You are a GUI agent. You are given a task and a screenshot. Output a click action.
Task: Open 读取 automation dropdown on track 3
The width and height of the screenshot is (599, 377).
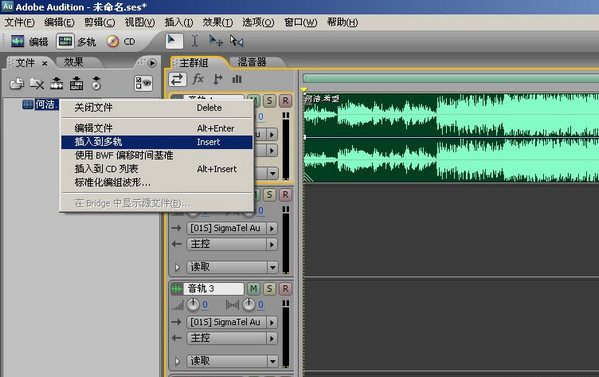coord(272,361)
